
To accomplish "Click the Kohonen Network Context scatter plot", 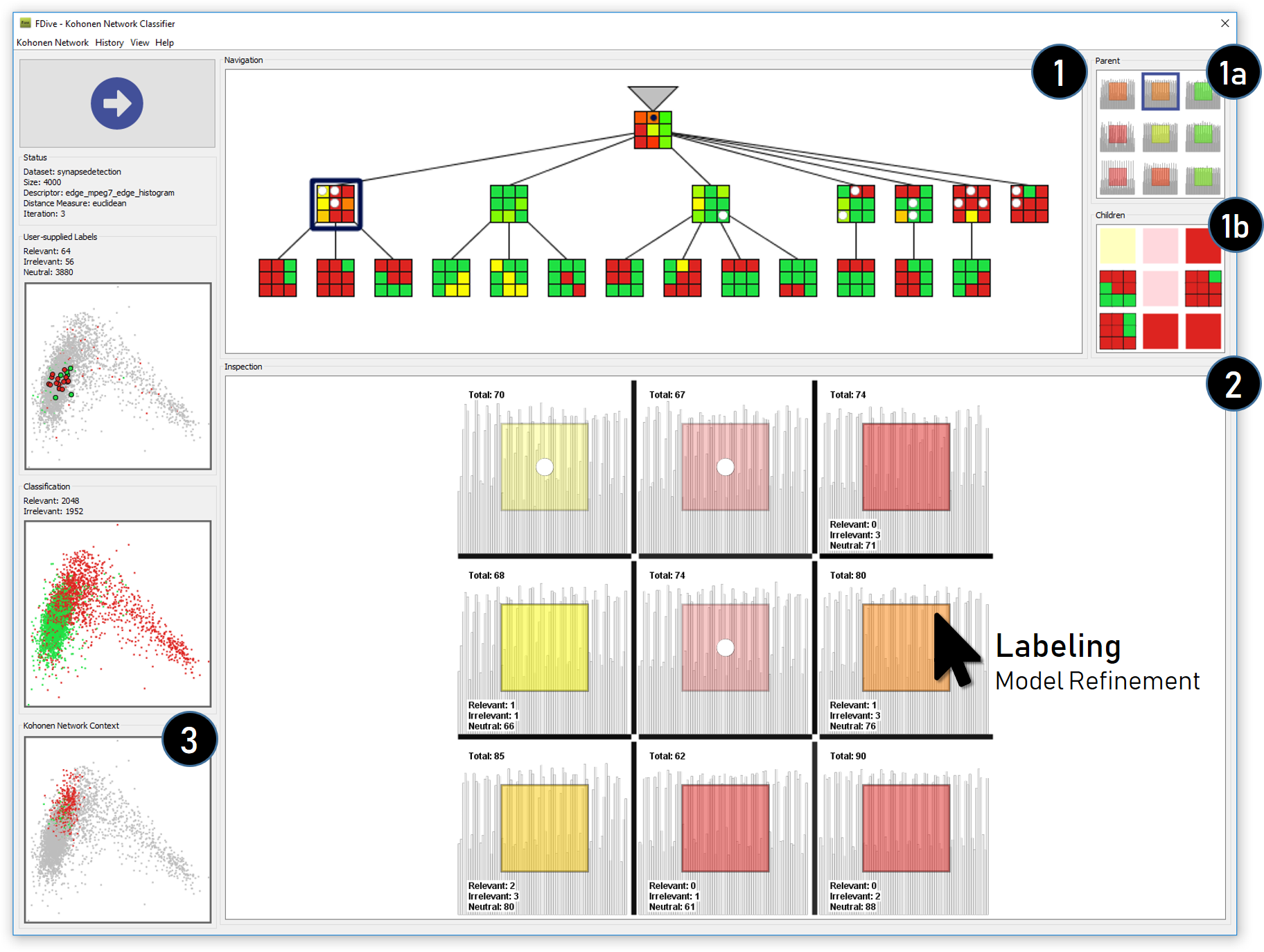I will tap(118, 829).
